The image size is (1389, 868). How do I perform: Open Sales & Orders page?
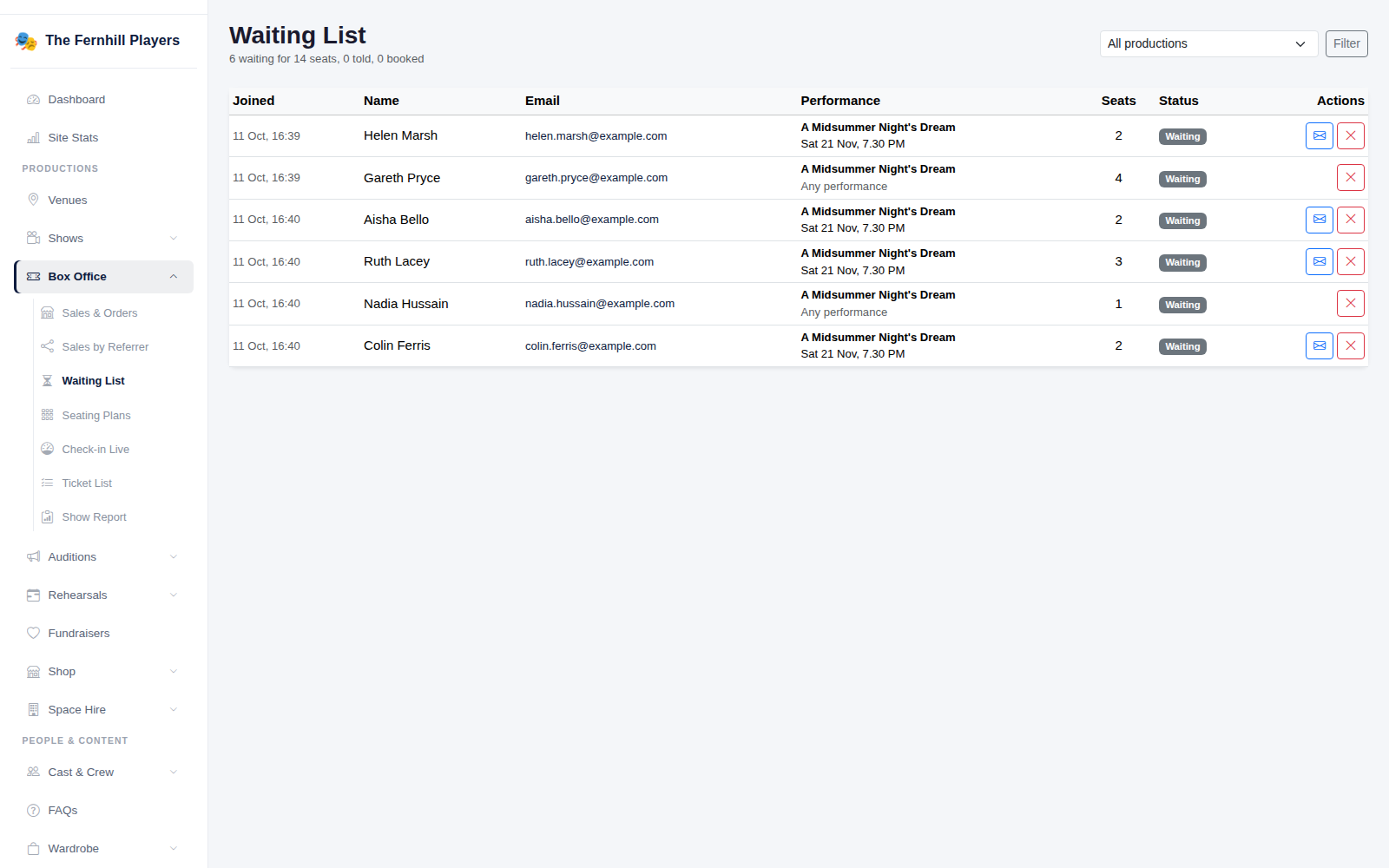click(113, 313)
